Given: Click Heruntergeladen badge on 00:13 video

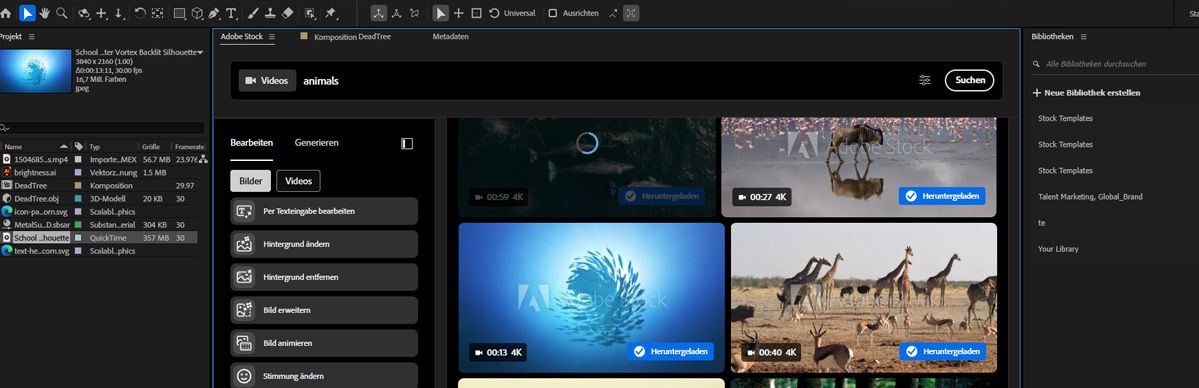Looking at the screenshot, I should (671, 351).
